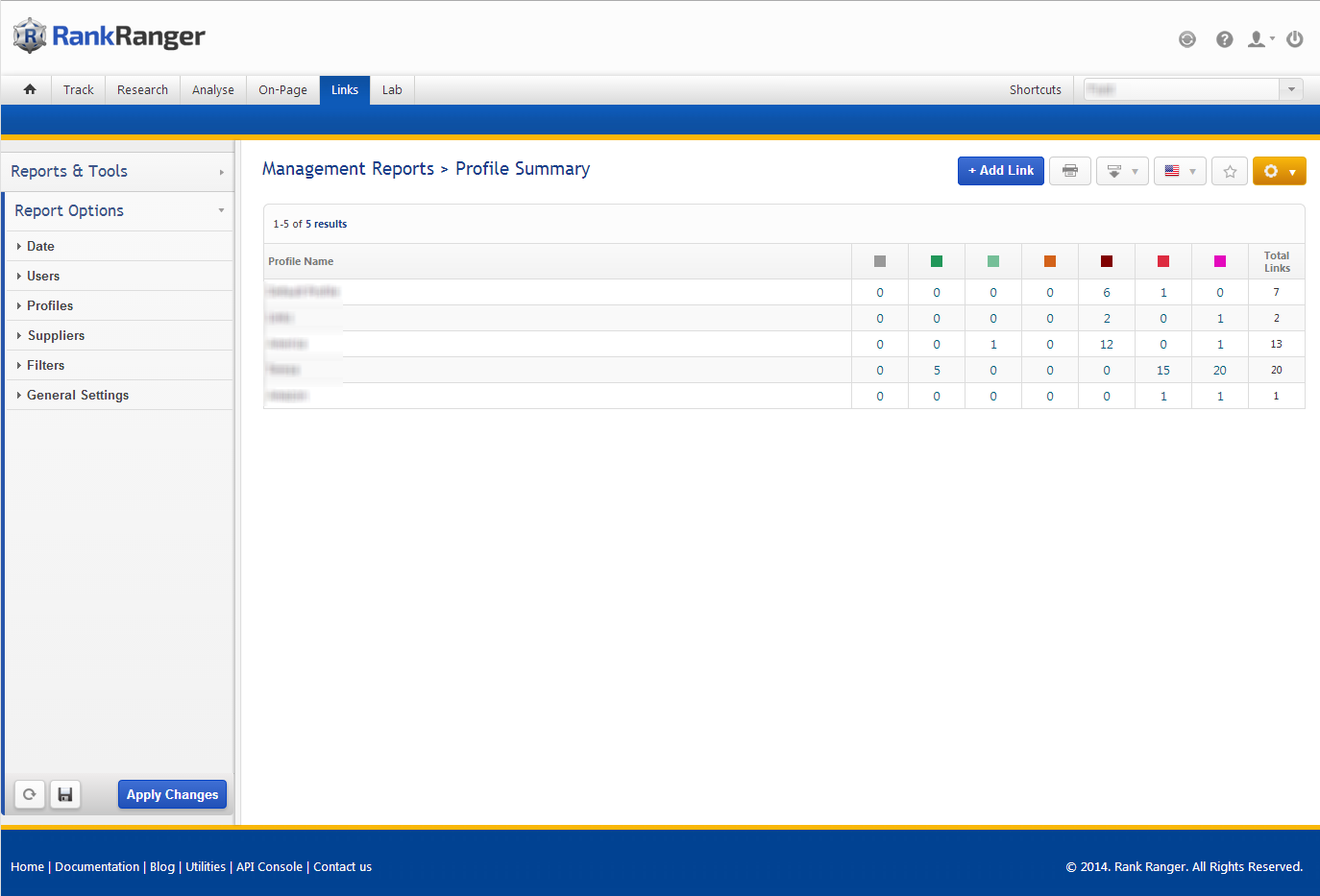1320x896 pixels.
Task: Expand the Date report option
Action: click(40, 246)
